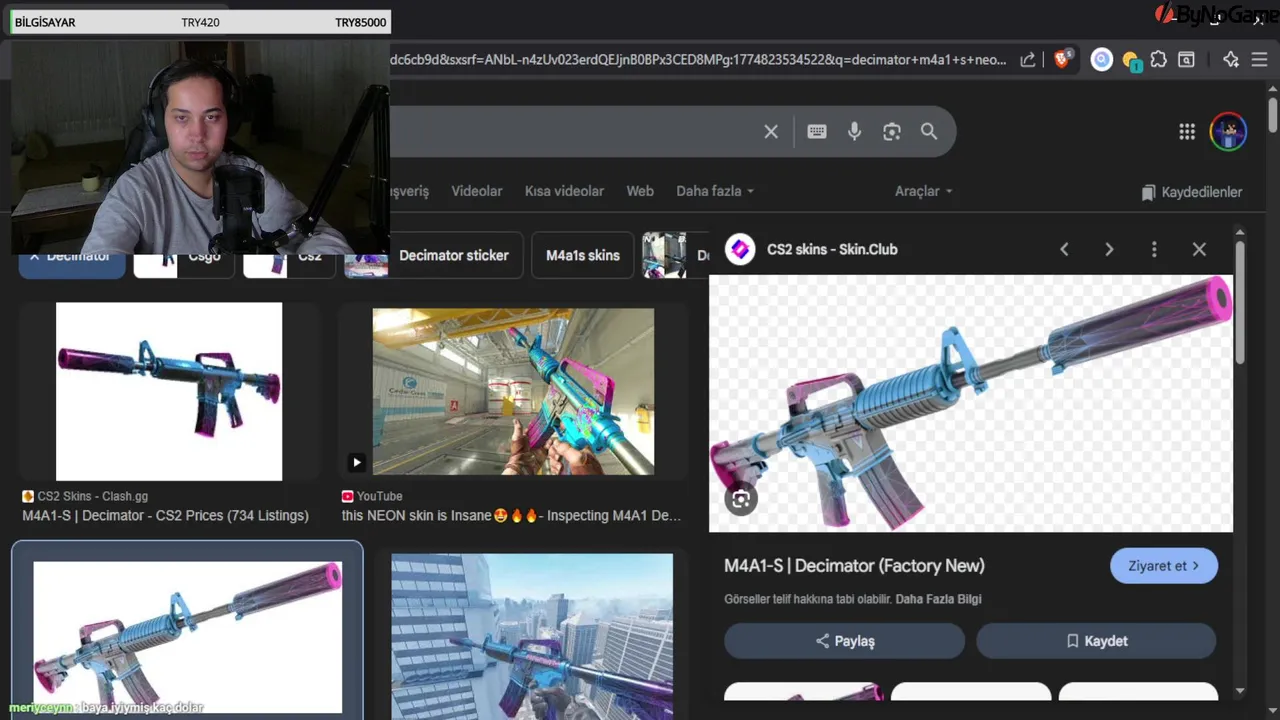Click the large M4A1-S preview image
This screenshot has height=720, width=1280.
(971, 403)
